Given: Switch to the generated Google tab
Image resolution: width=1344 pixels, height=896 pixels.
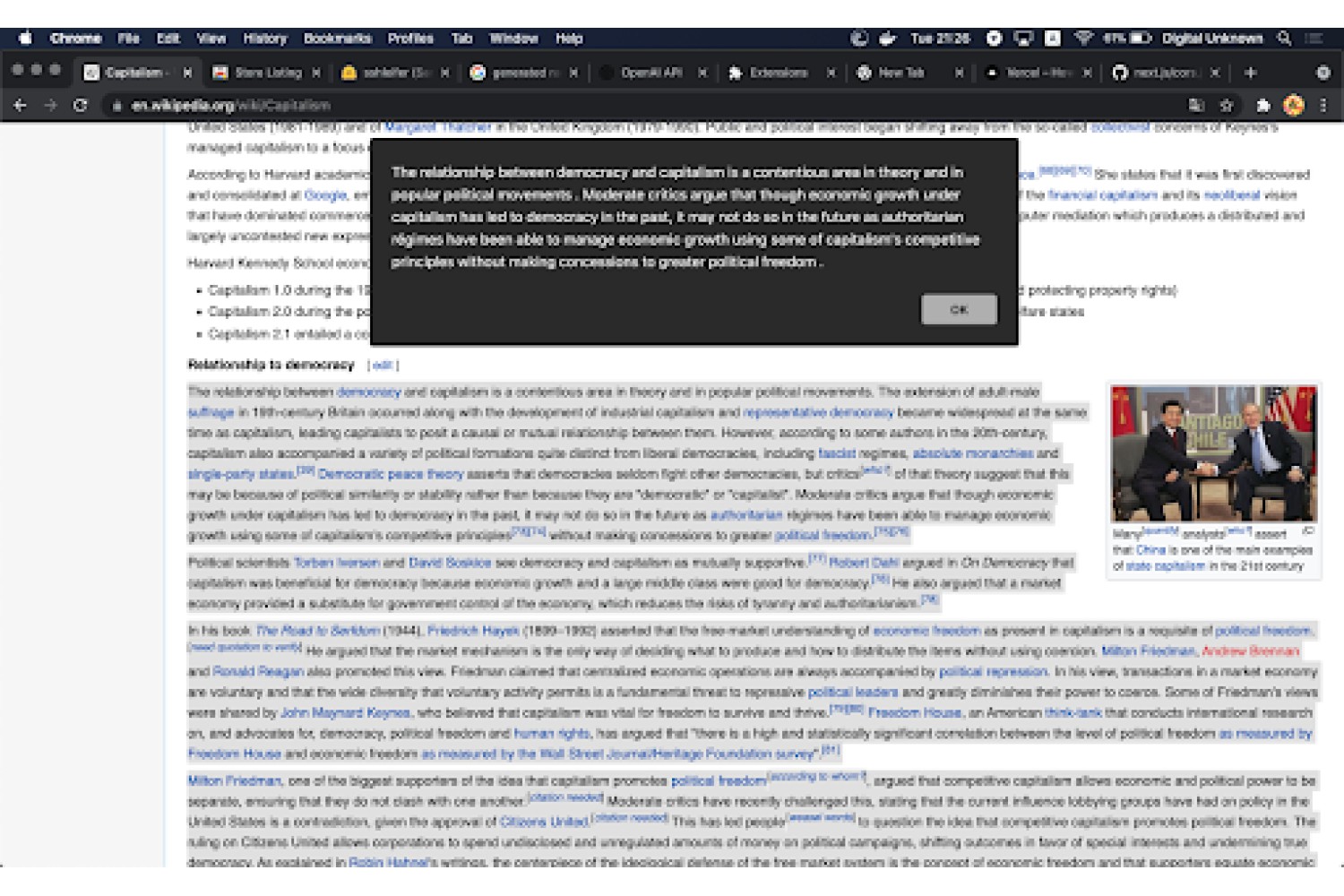Looking at the screenshot, I should (523, 73).
